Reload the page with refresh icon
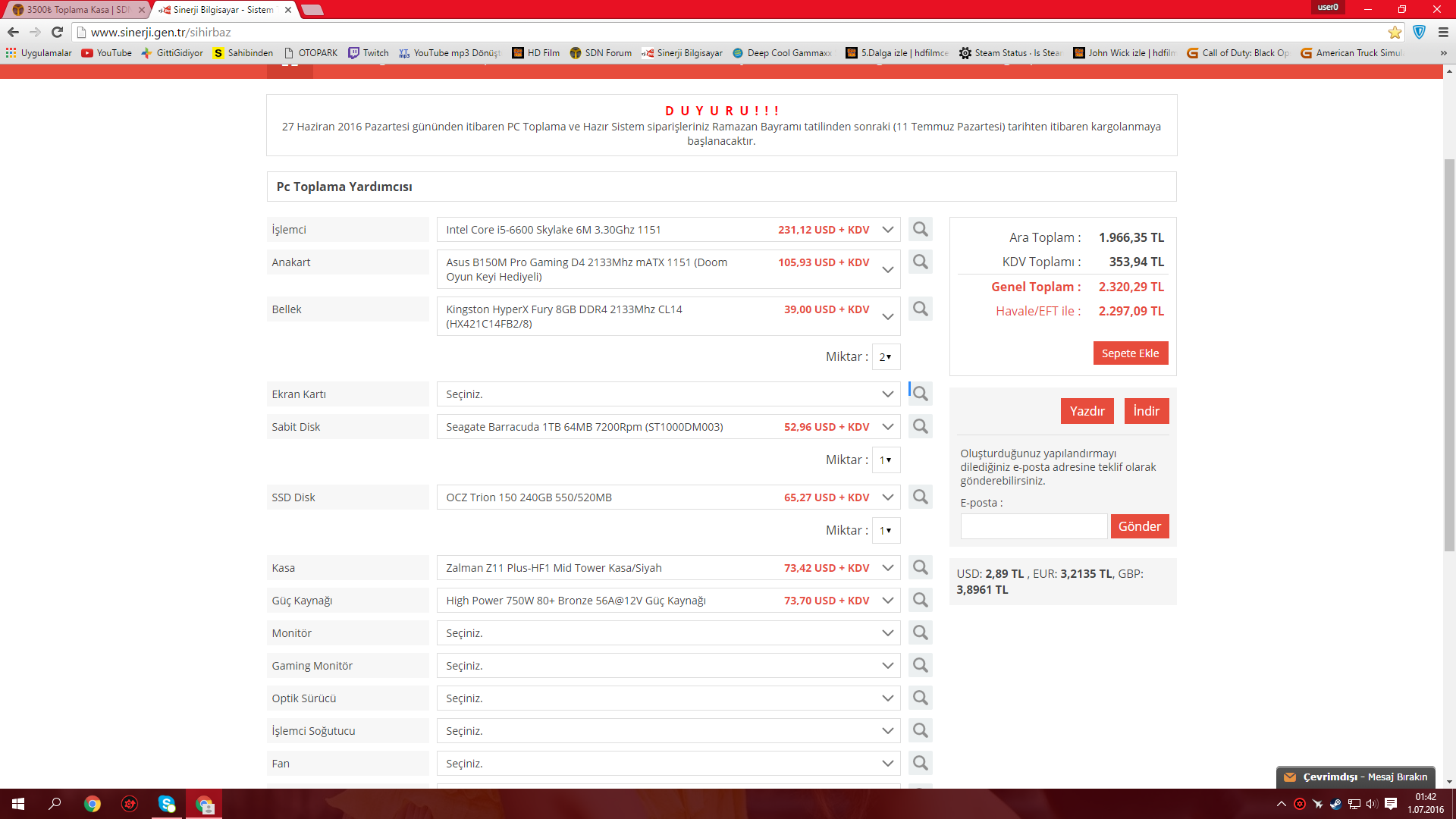 click(x=57, y=32)
